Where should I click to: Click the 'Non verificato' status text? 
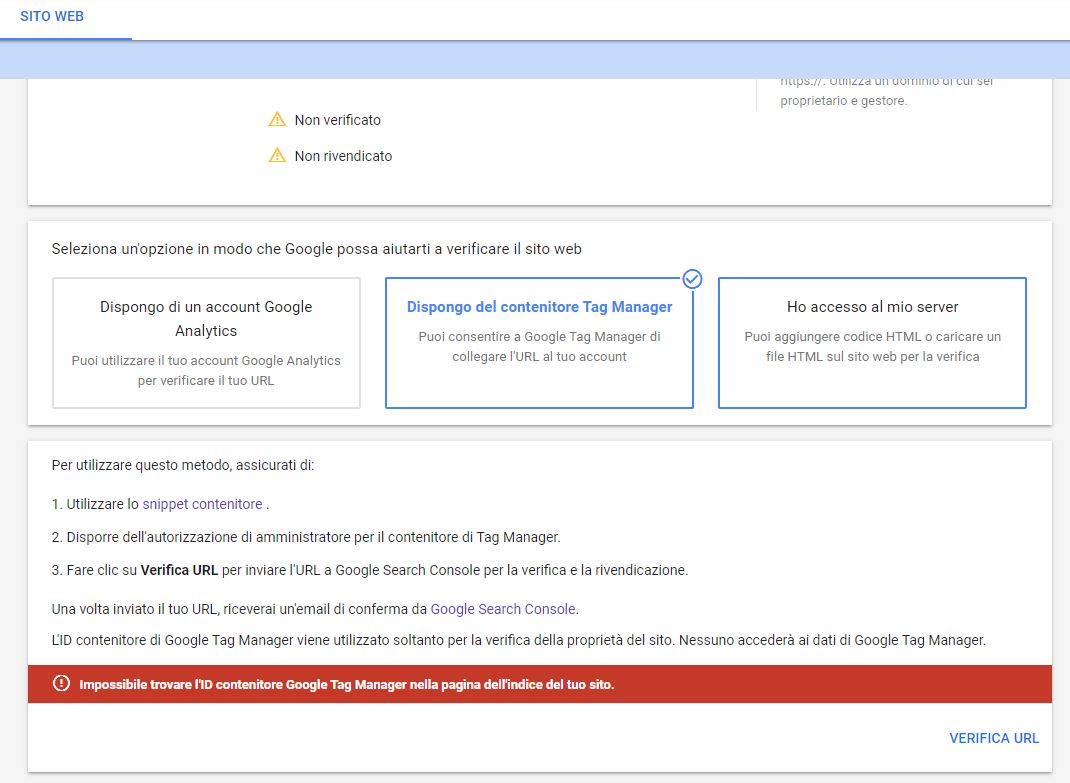[337, 120]
